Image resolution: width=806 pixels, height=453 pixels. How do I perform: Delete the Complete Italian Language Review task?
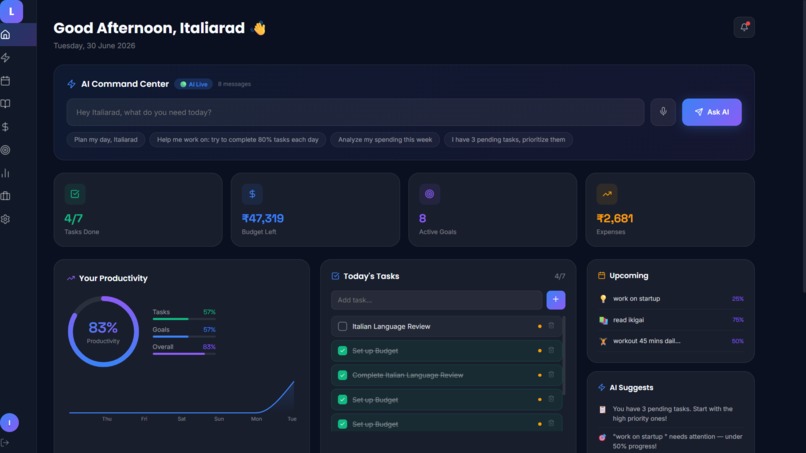click(x=551, y=375)
